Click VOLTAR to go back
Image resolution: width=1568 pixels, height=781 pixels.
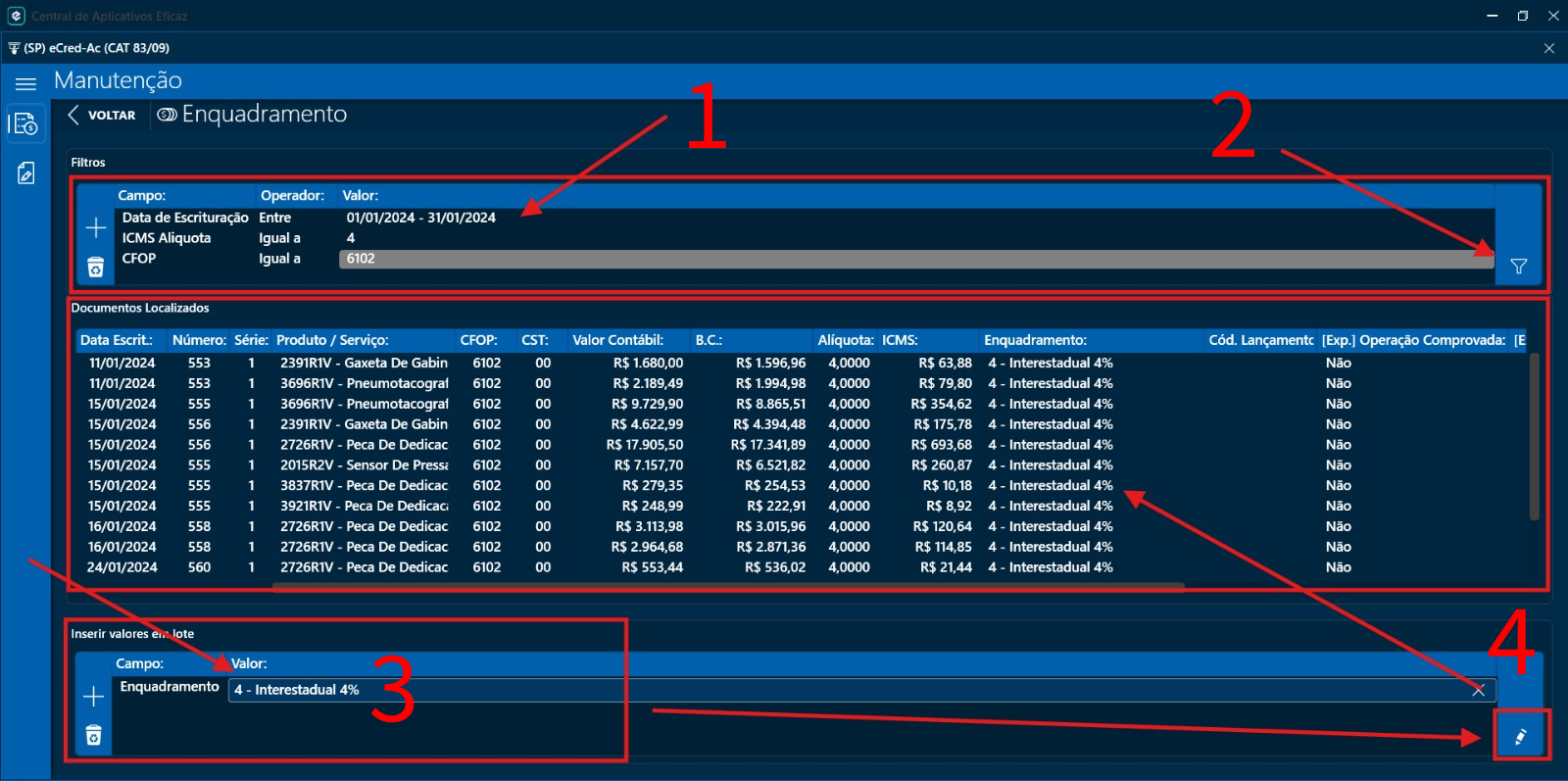pos(102,116)
